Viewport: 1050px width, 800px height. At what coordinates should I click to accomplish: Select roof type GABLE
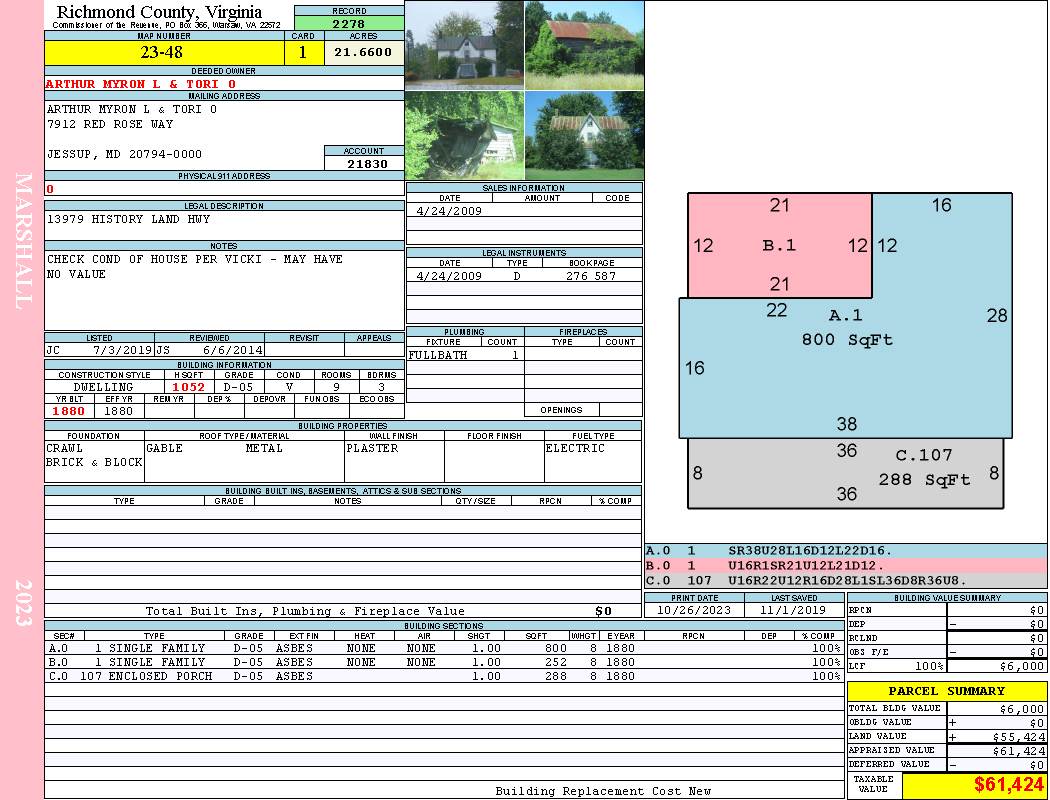pyautogui.click(x=164, y=448)
